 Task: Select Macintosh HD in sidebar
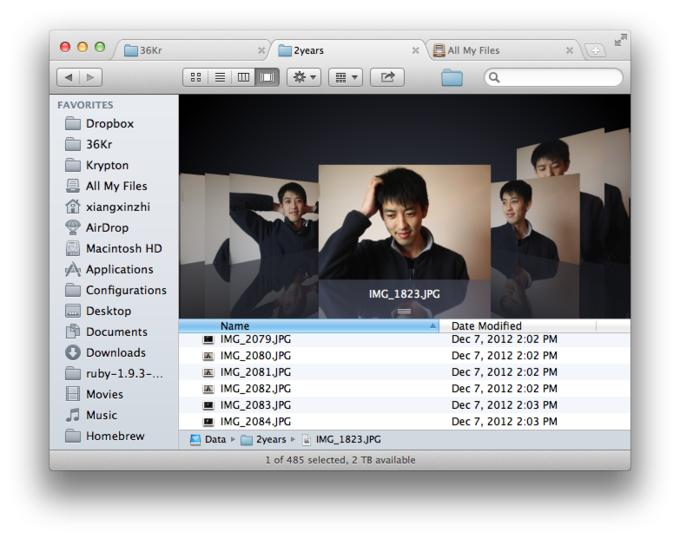click(114, 248)
